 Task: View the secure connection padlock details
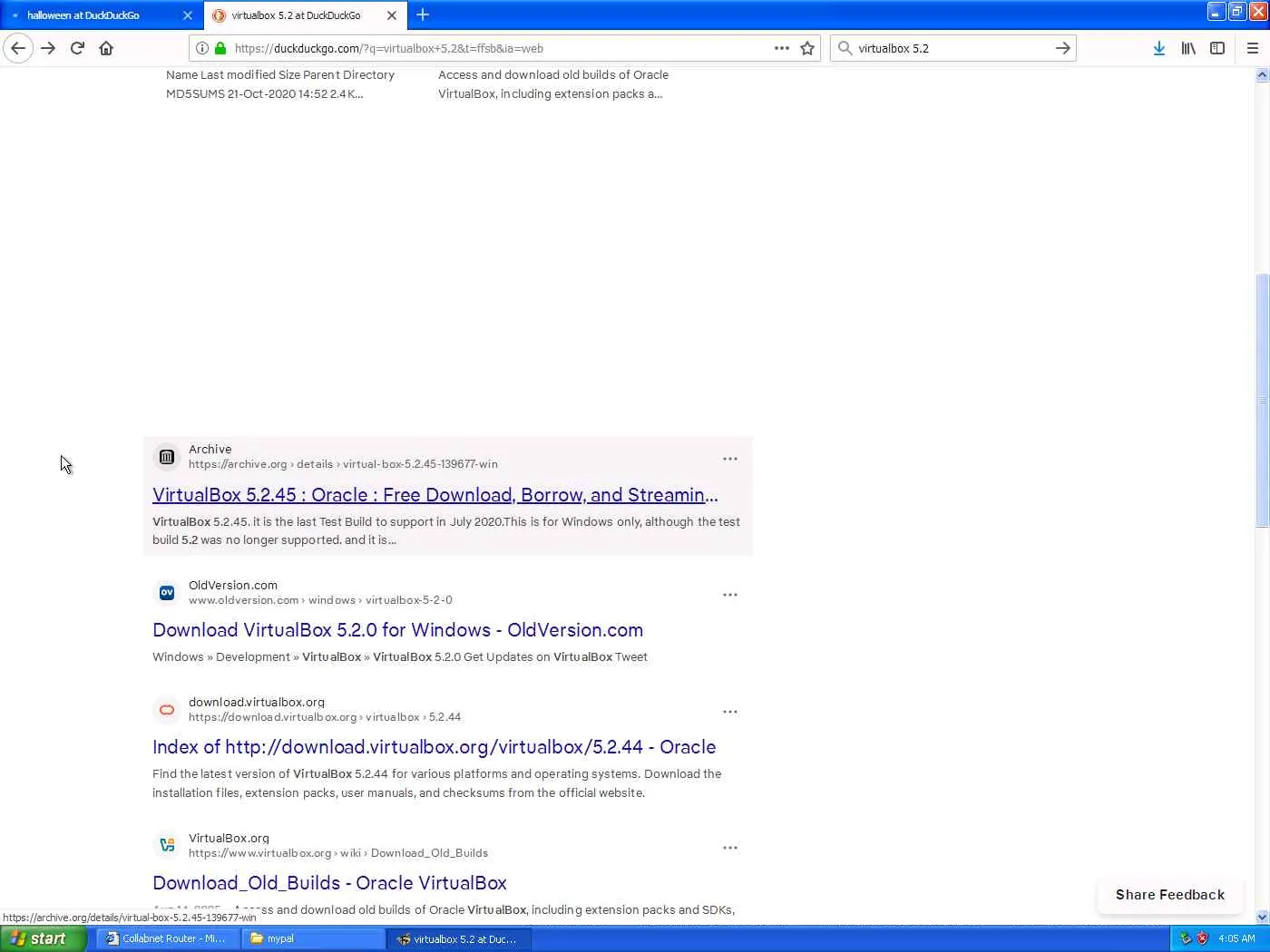click(x=220, y=48)
